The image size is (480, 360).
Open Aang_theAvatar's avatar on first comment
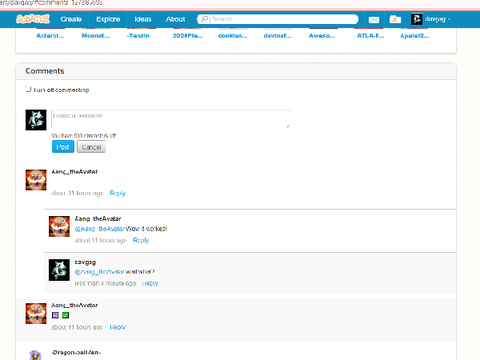(36, 180)
